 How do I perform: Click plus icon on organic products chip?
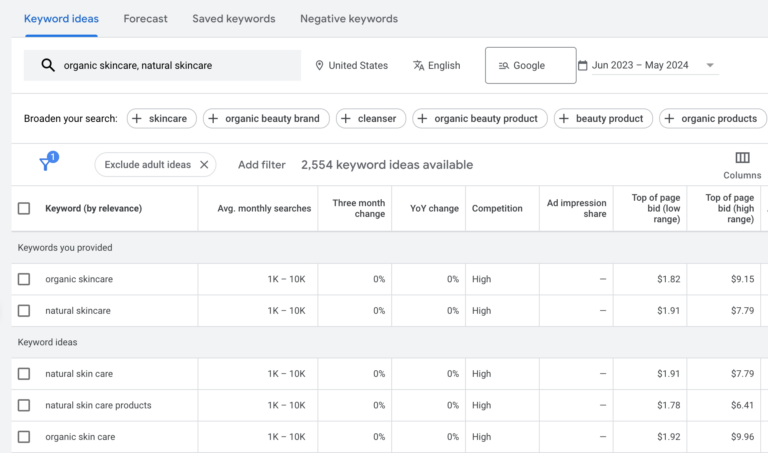tap(669, 119)
